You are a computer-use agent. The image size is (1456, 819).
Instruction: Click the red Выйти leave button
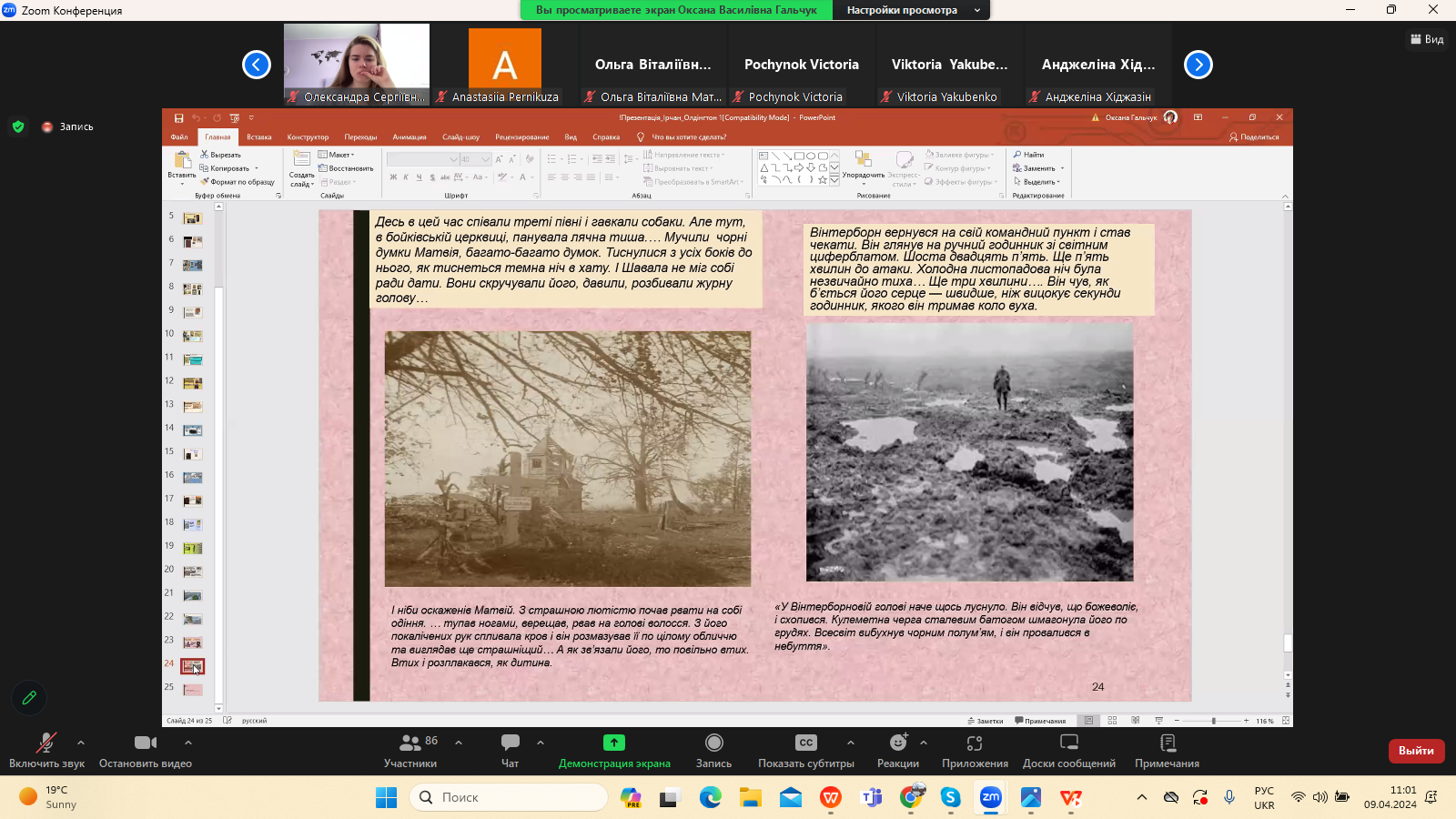tap(1416, 751)
